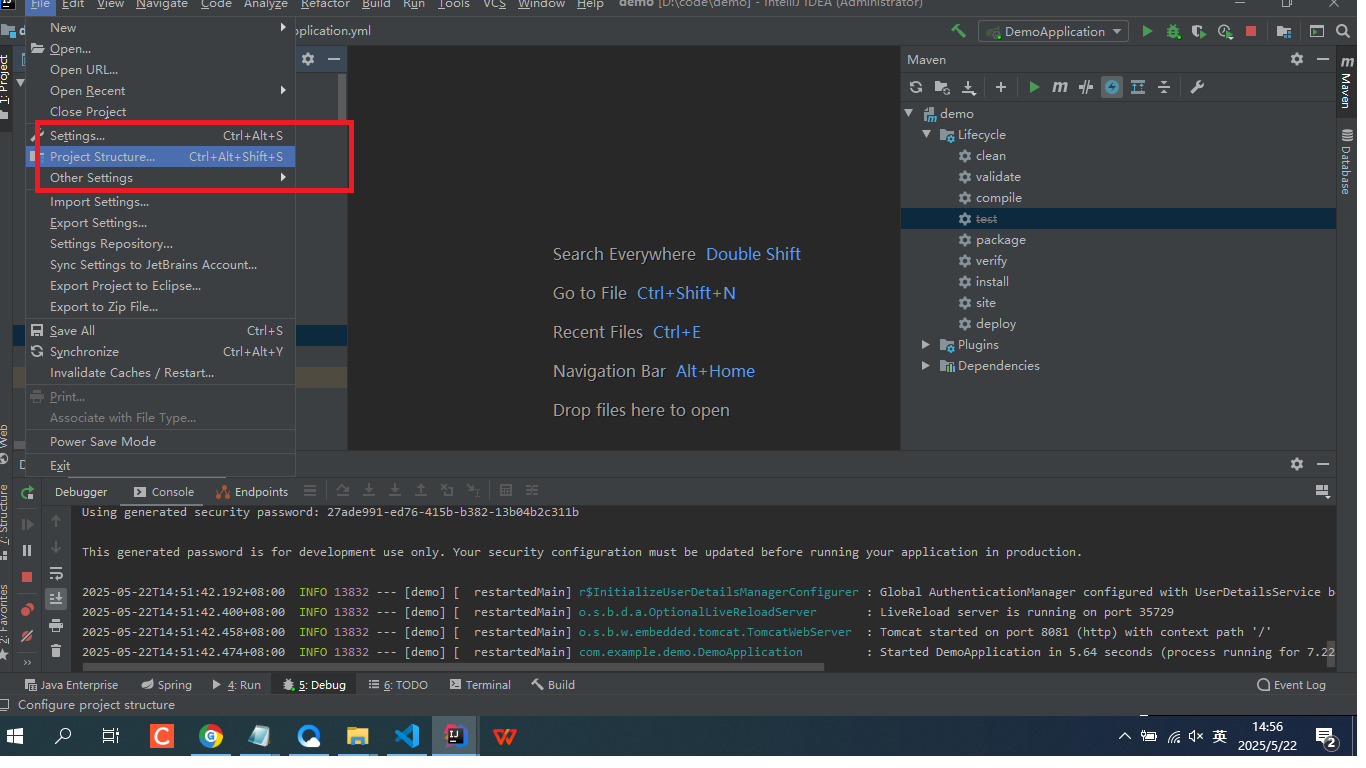Open Google Chrome from taskbar
The height and width of the screenshot is (768, 1366).
(x=211, y=737)
